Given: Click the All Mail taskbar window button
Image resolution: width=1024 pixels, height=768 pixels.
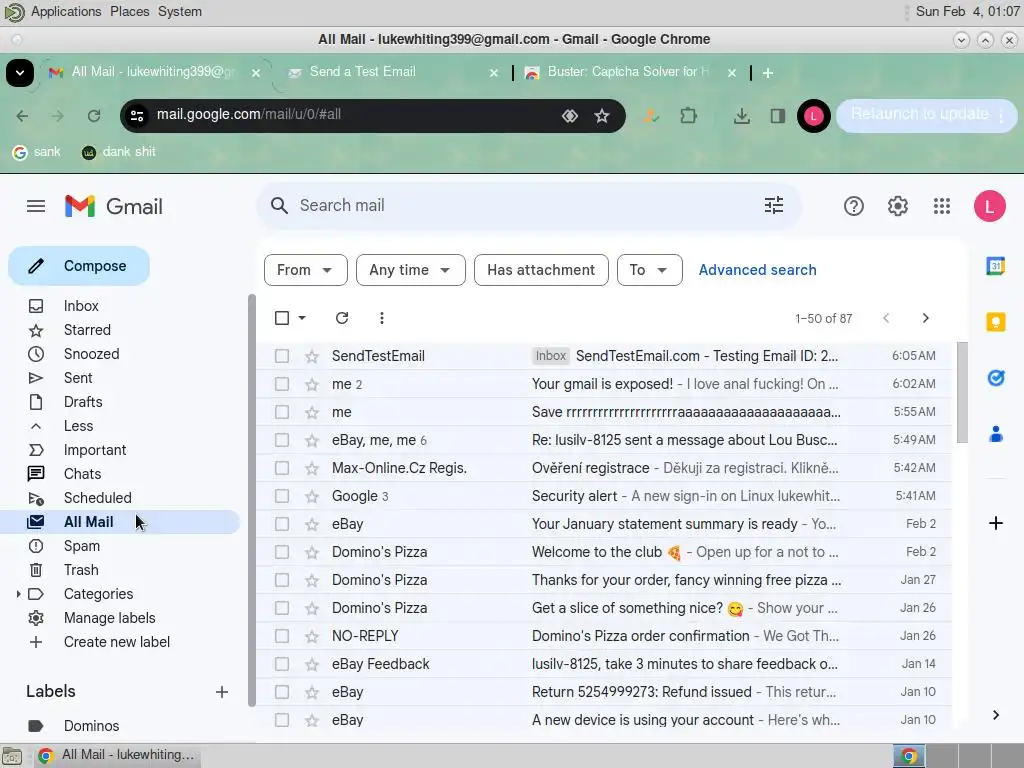Looking at the screenshot, I should [118, 755].
